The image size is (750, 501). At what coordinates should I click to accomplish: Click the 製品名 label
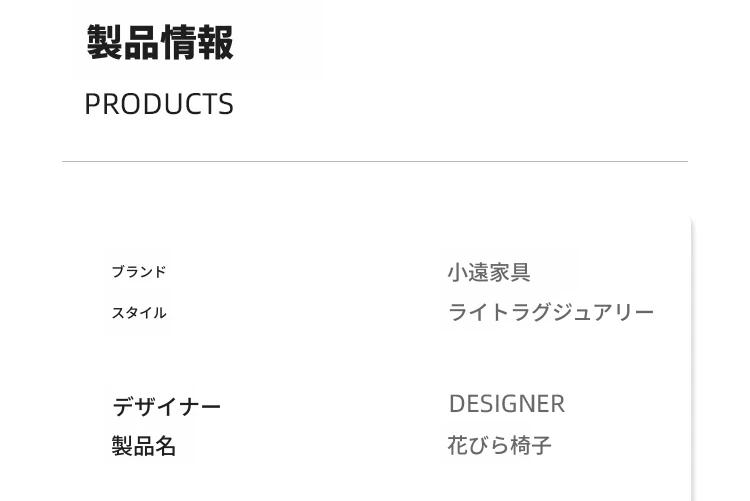tap(143, 446)
